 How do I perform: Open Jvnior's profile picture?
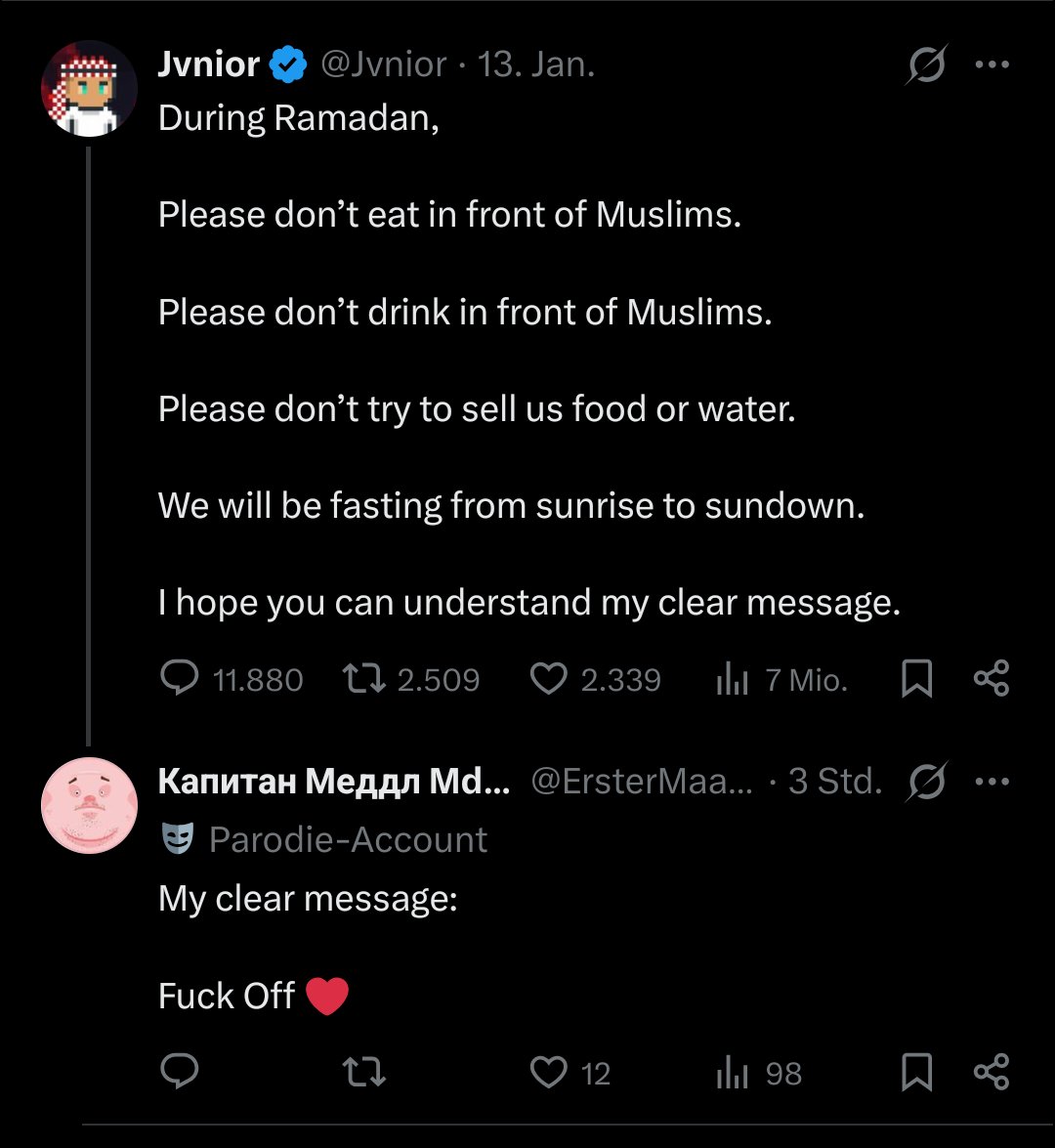[89, 88]
